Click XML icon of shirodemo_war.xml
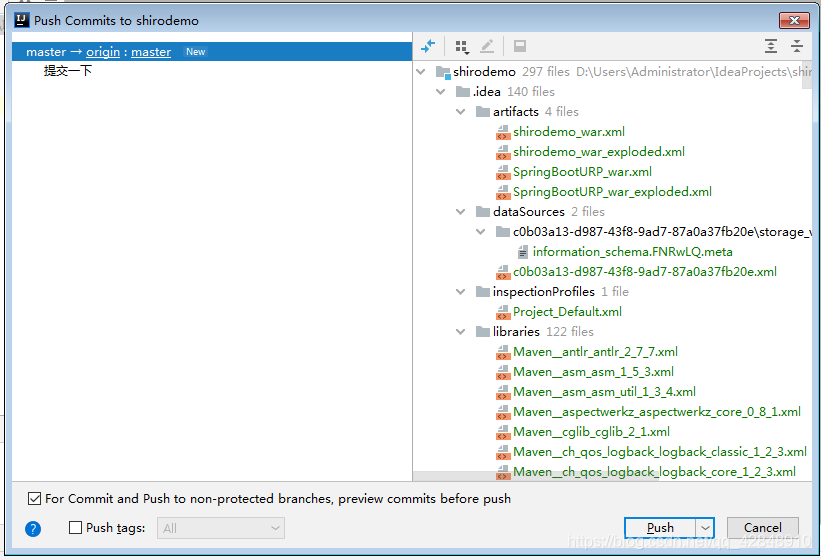Viewport: 821px width, 560px height. tap(503, 132)
